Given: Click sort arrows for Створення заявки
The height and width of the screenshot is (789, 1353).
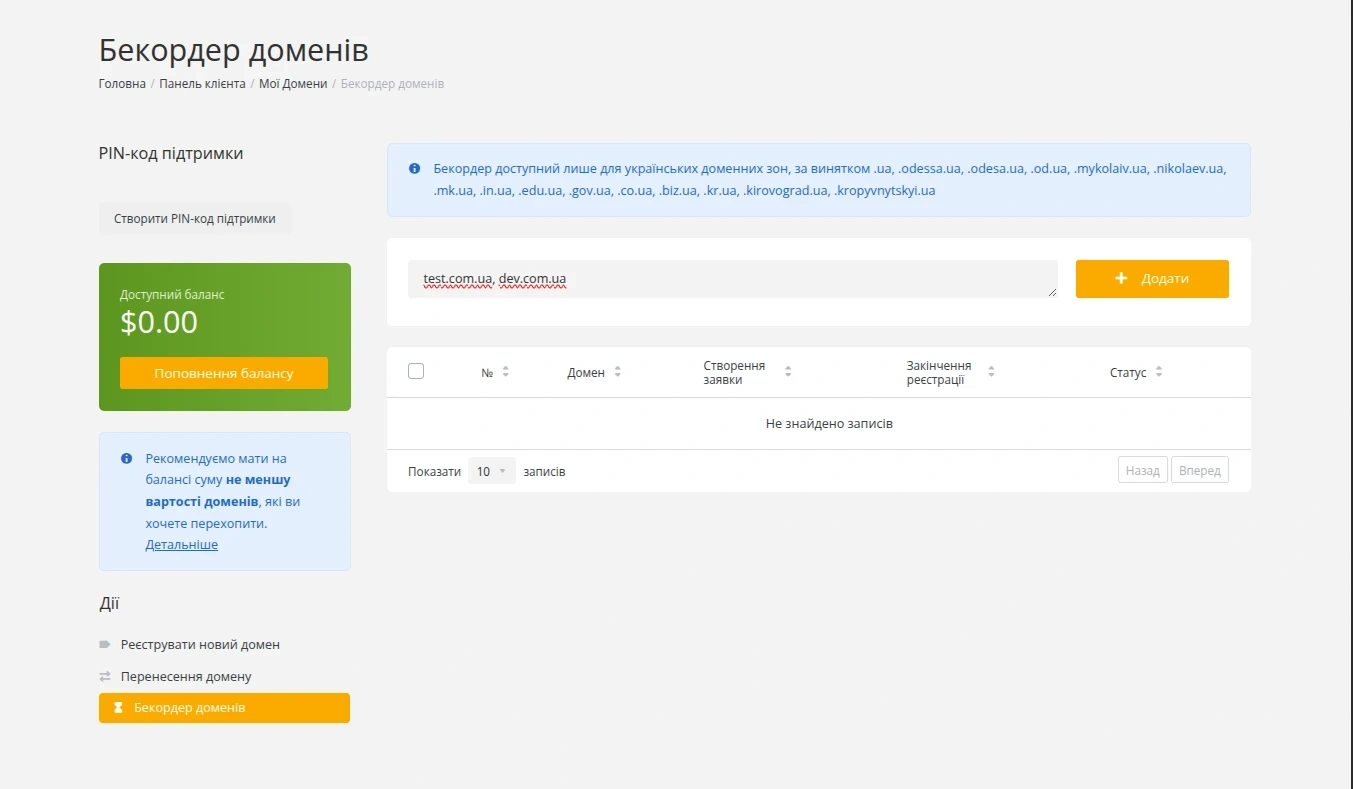Looking at the screenshot, I should [788, 372].
